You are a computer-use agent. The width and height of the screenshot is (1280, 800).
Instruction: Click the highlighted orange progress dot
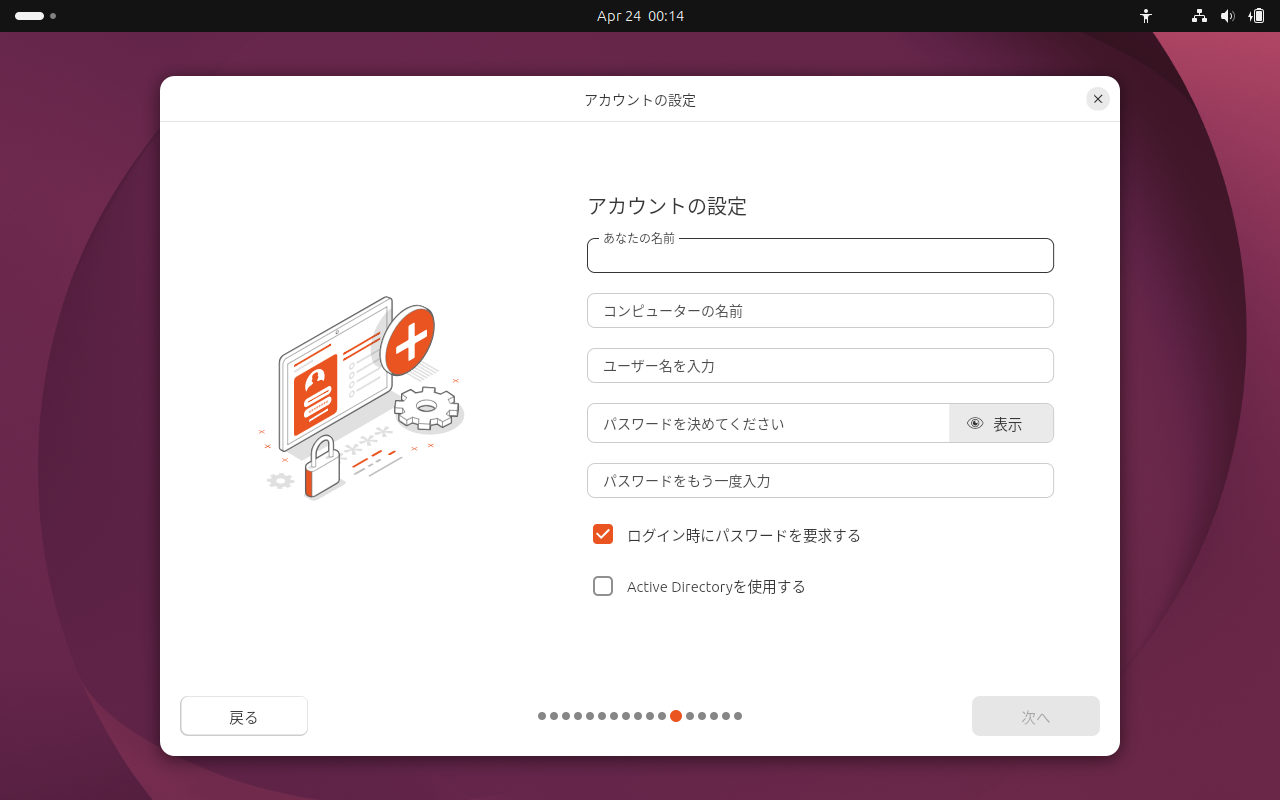[x=676, y=716]
